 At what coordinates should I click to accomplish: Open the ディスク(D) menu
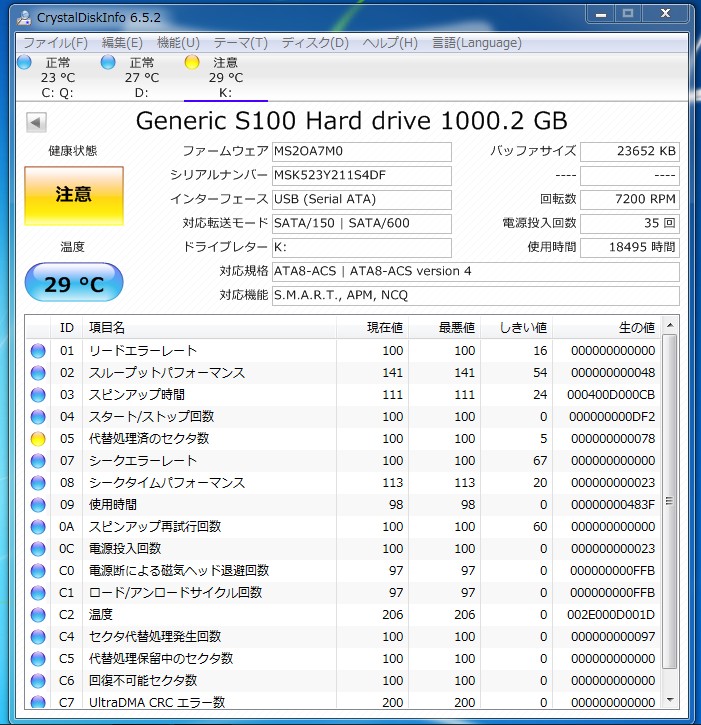point(315,43)
